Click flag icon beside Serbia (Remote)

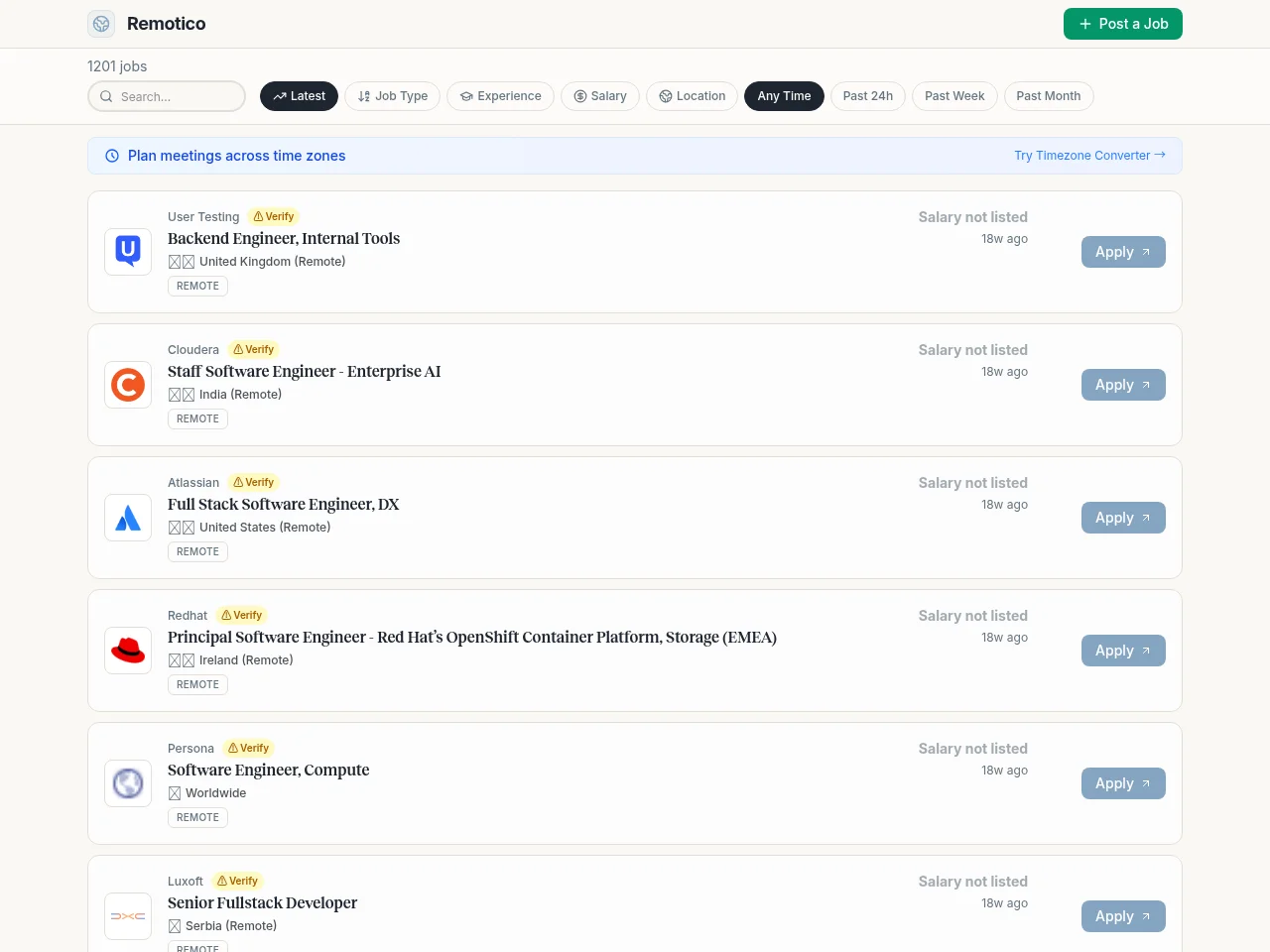[x=175, y=926]
